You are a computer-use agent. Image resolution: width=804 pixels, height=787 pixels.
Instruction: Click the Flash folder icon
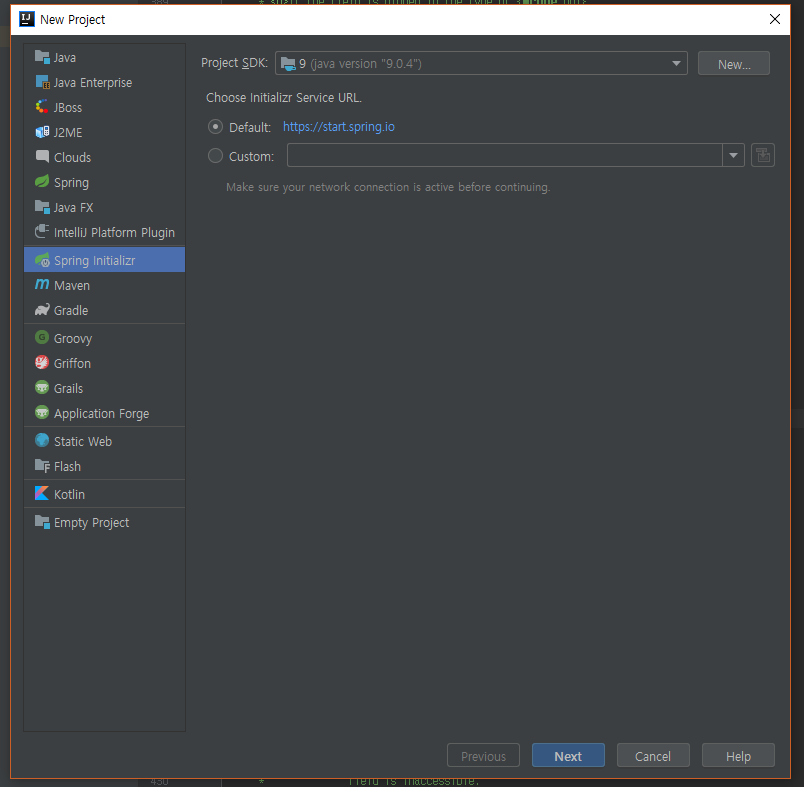[x=42, y=466]
